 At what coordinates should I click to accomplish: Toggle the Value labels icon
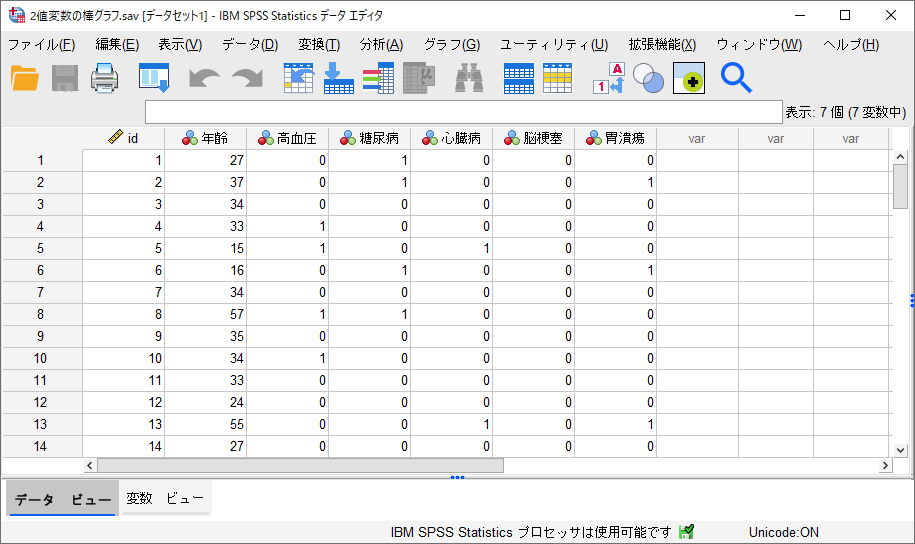coord(609,78)
